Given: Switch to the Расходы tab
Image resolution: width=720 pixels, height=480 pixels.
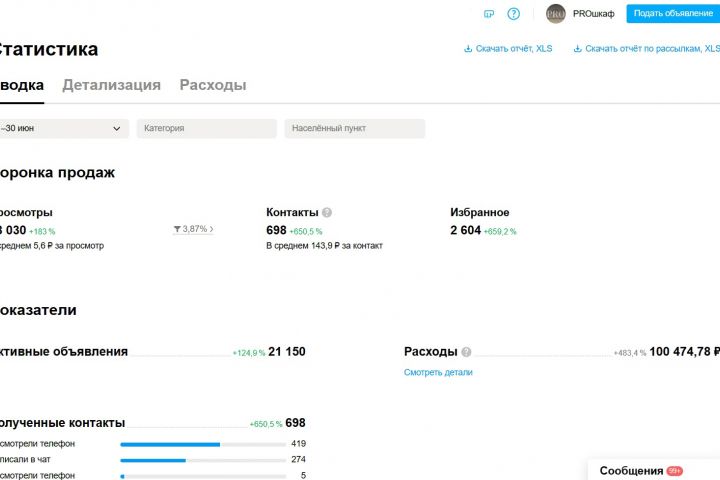Looking at the screenshot, I should click(213, 85).
